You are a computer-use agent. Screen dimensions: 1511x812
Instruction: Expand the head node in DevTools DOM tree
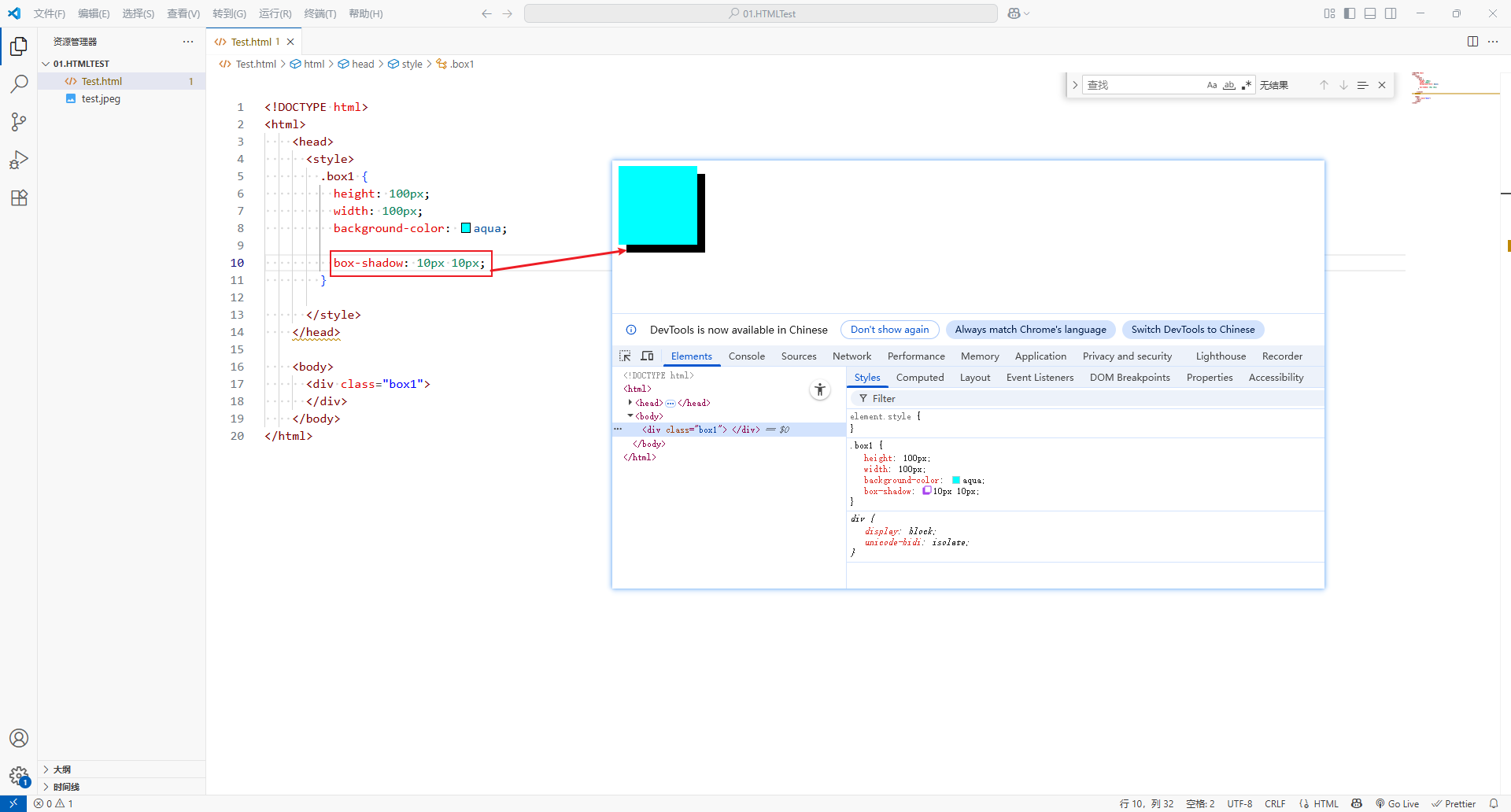tap(630, 402)
